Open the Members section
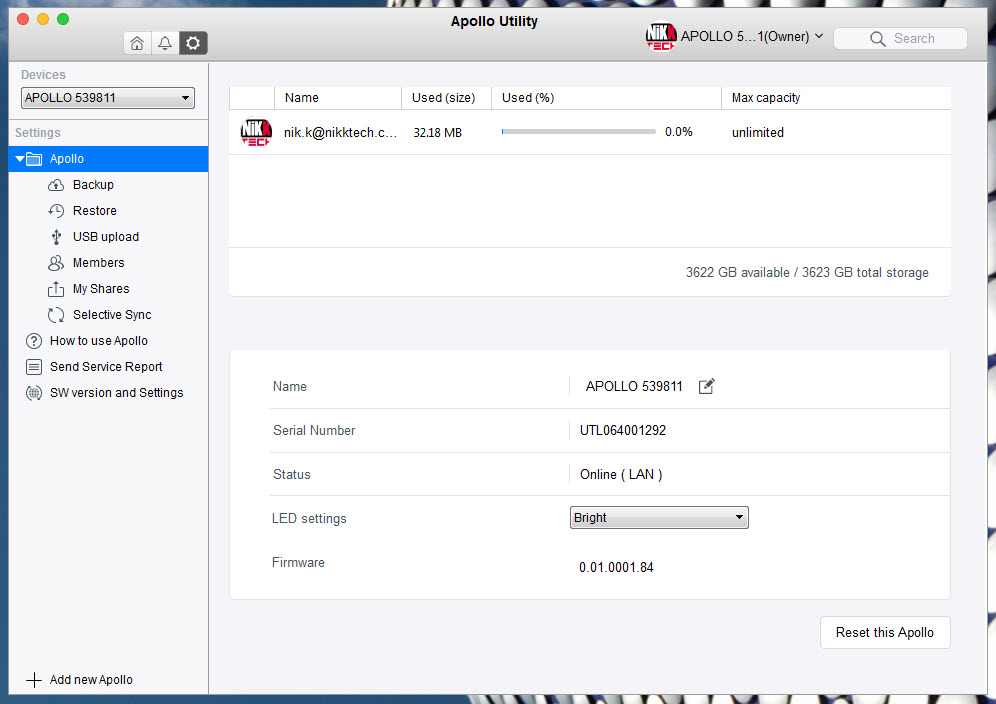Image resolution: width=996 pixels, height=704 pixels. pos(98,263)
